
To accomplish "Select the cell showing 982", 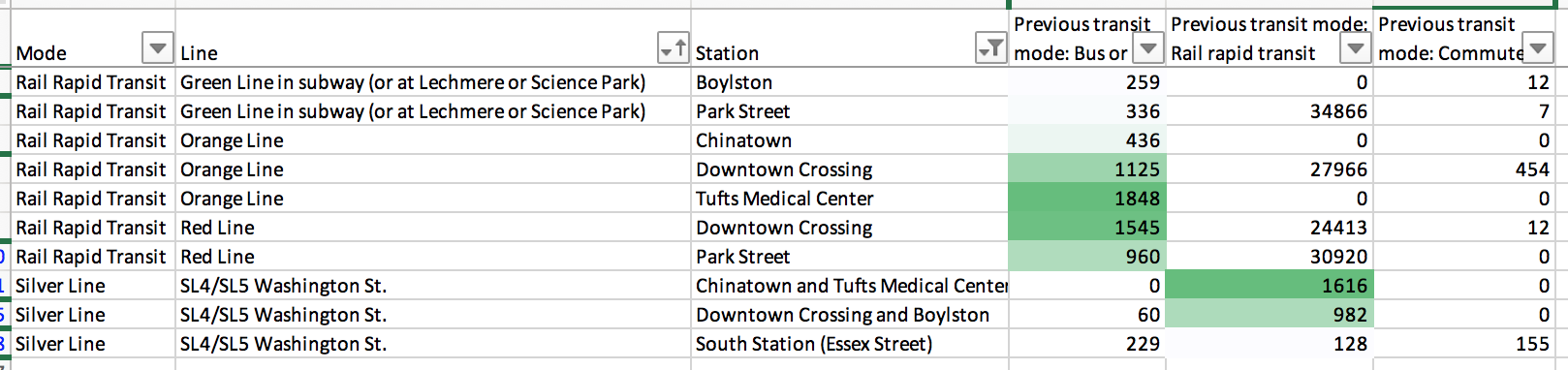I will click(1269, 315).
